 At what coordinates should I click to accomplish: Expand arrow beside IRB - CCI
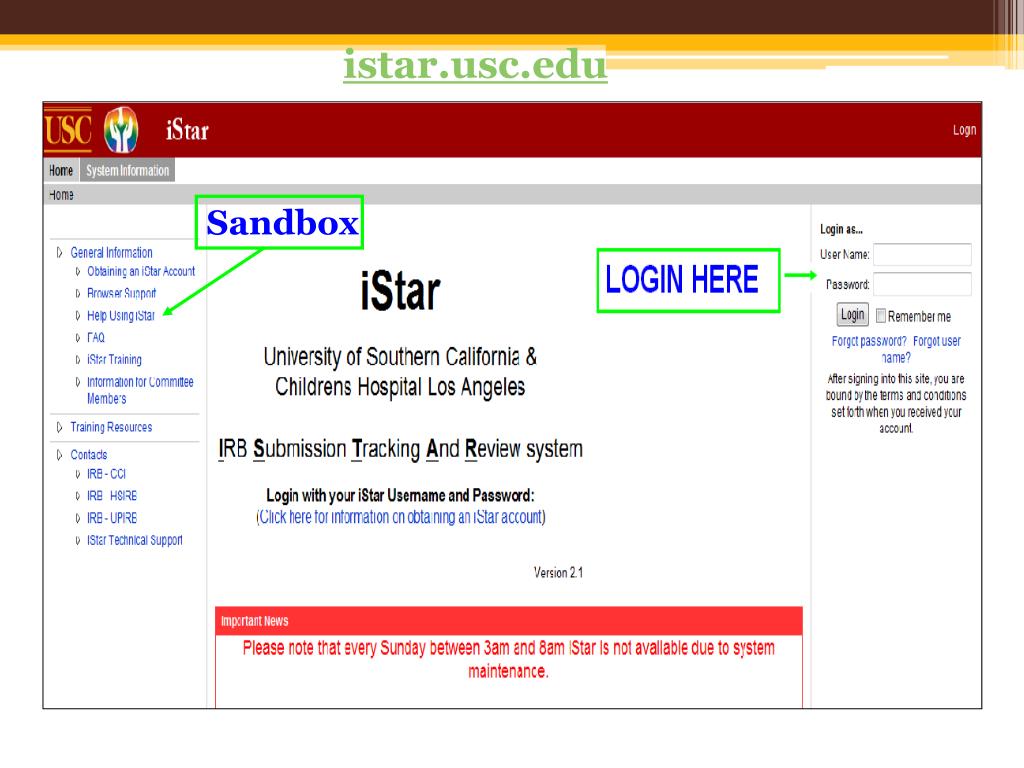point(78,474)
